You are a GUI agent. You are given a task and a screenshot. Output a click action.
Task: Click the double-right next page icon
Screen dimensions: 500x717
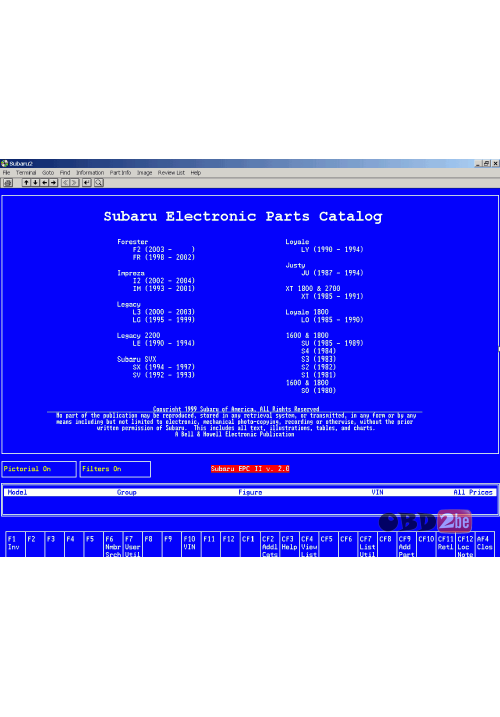(x=75, y=183)
